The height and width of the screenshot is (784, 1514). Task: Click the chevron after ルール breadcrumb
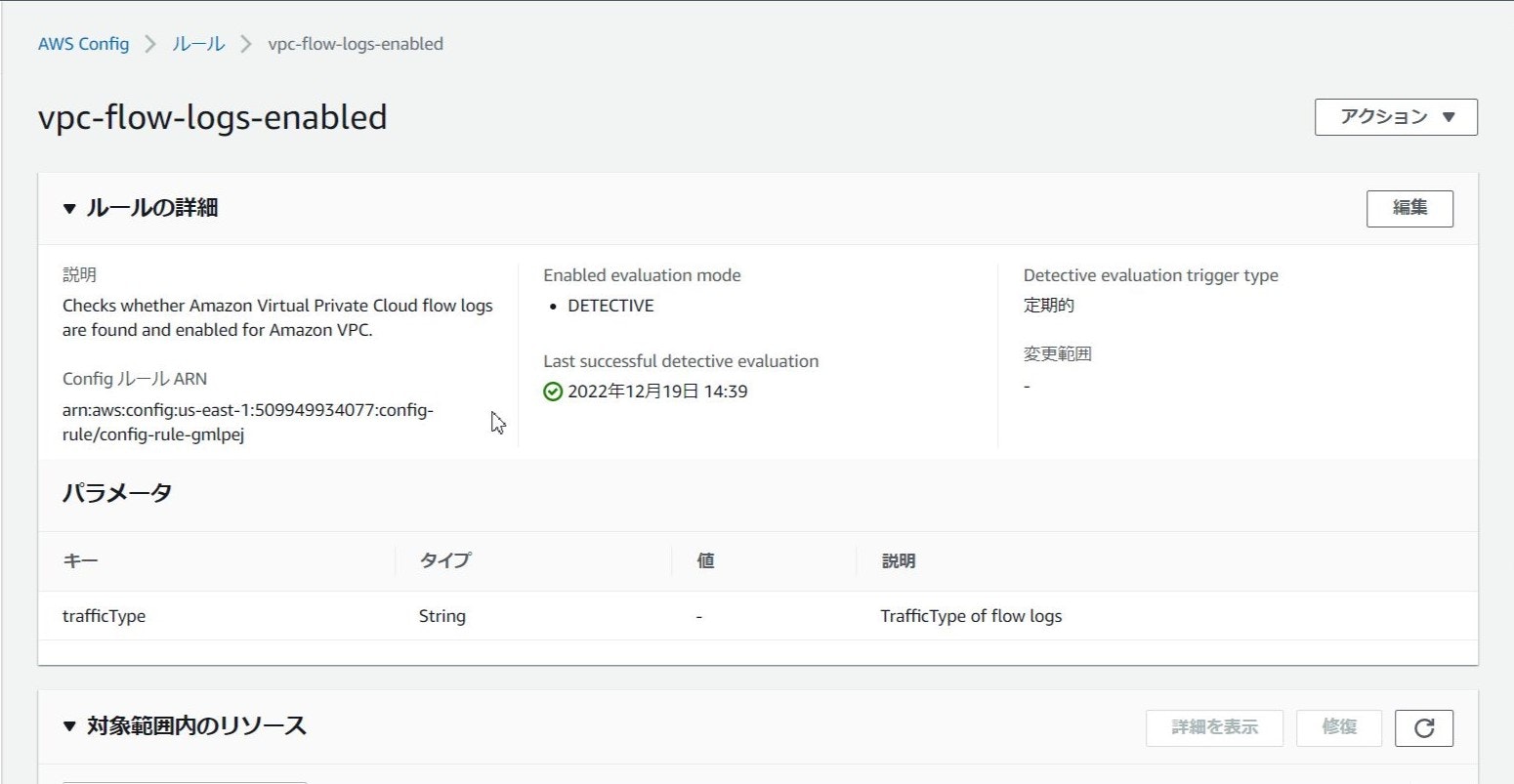pos(246,44)
